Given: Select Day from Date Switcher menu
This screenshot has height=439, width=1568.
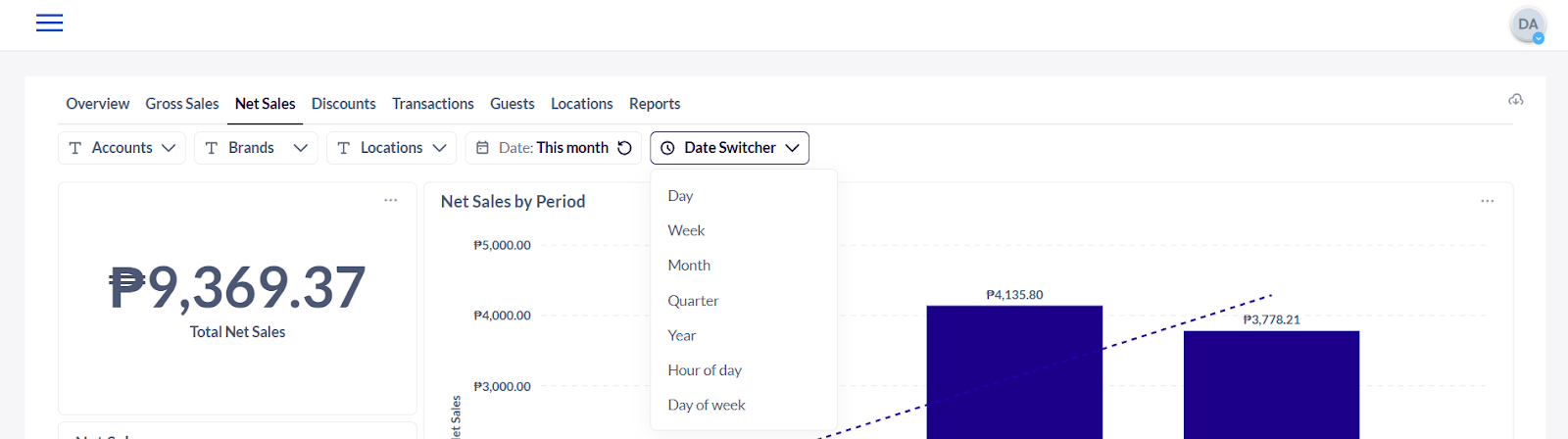Looking at the screenshot, I should click(x=680, y=196).
